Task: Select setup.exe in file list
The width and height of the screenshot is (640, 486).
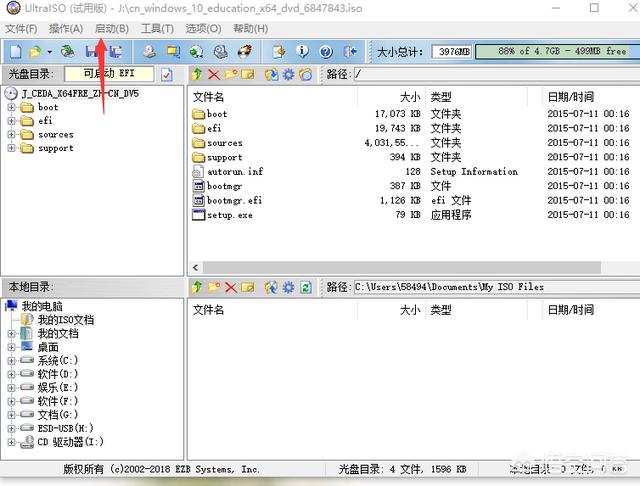Action: 229,215
